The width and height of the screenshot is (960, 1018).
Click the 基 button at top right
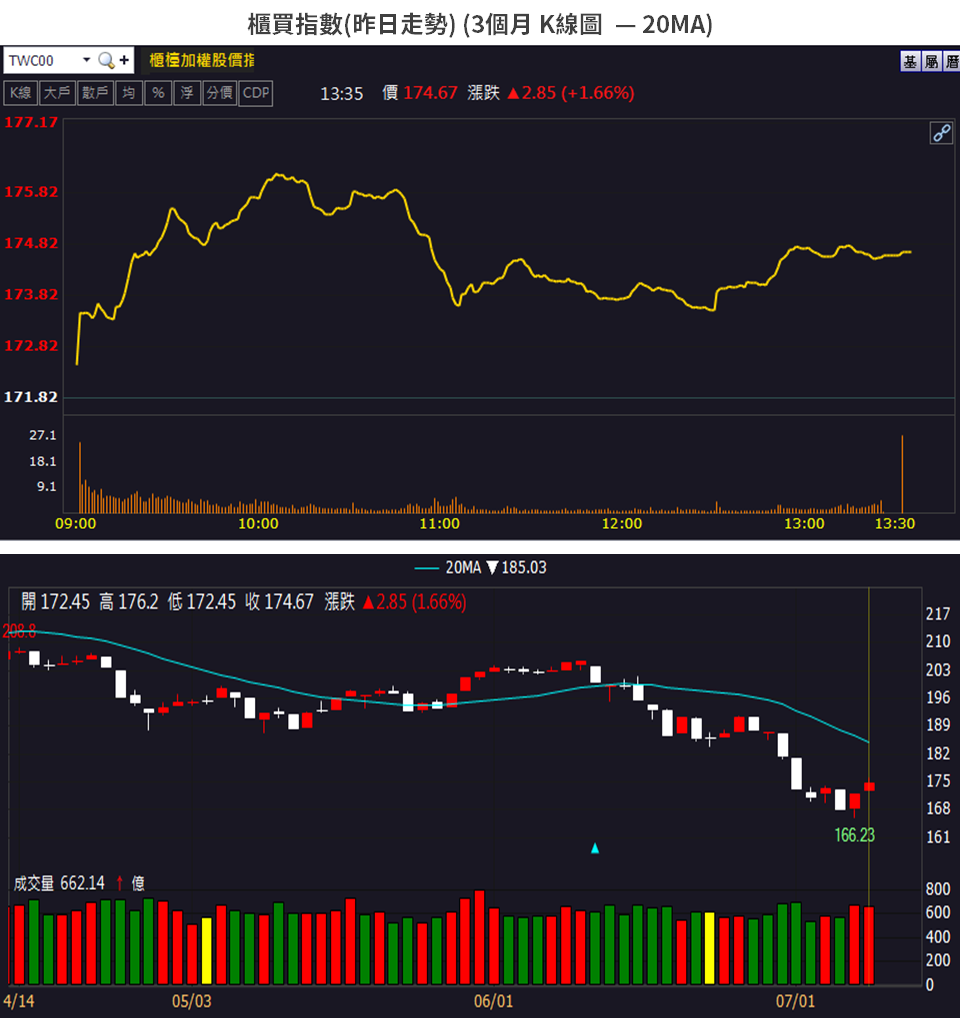pos(910,62)
